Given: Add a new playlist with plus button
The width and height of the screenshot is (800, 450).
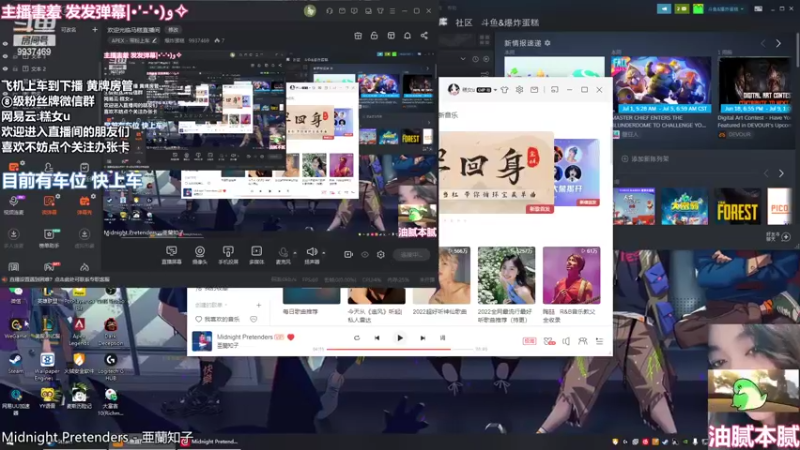Looking at the screenshot, I should [259, 305].
